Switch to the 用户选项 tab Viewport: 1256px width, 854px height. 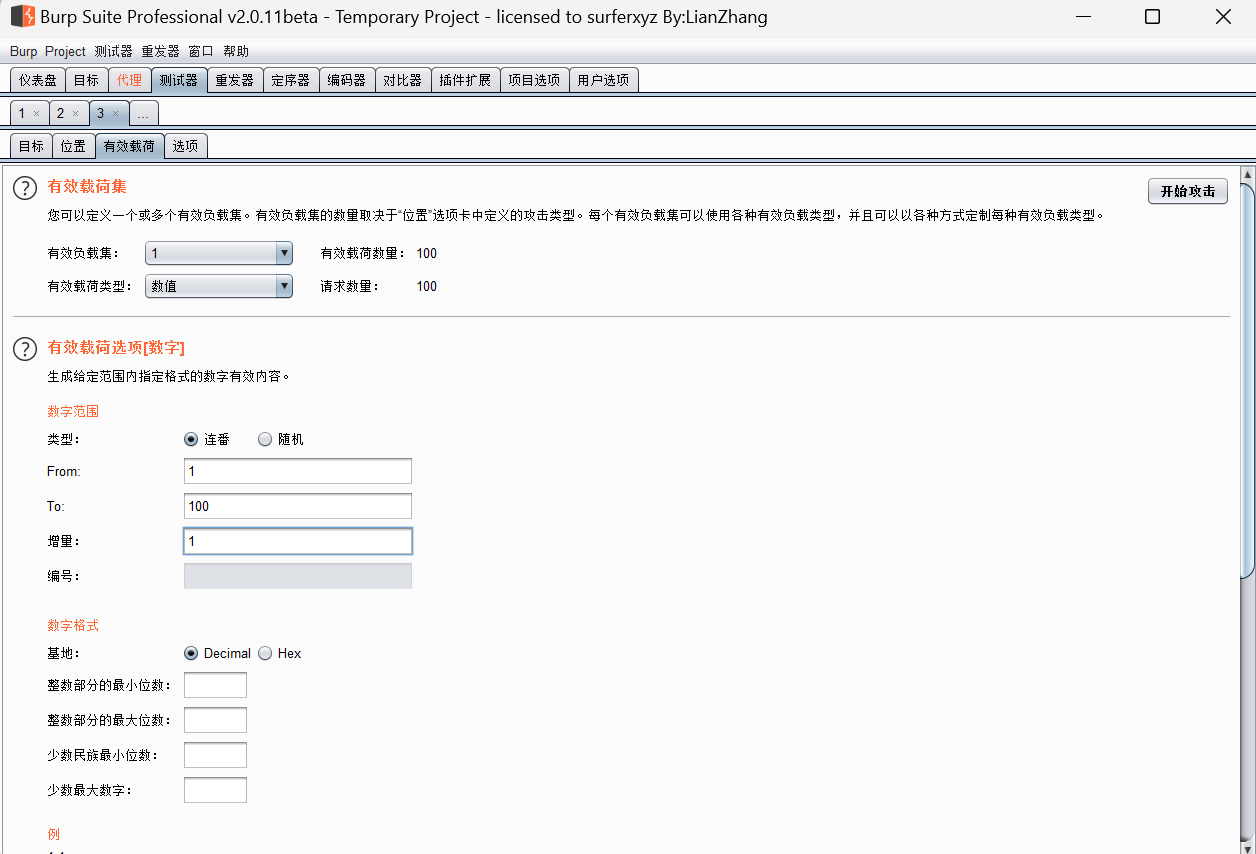tap(603, 80)
